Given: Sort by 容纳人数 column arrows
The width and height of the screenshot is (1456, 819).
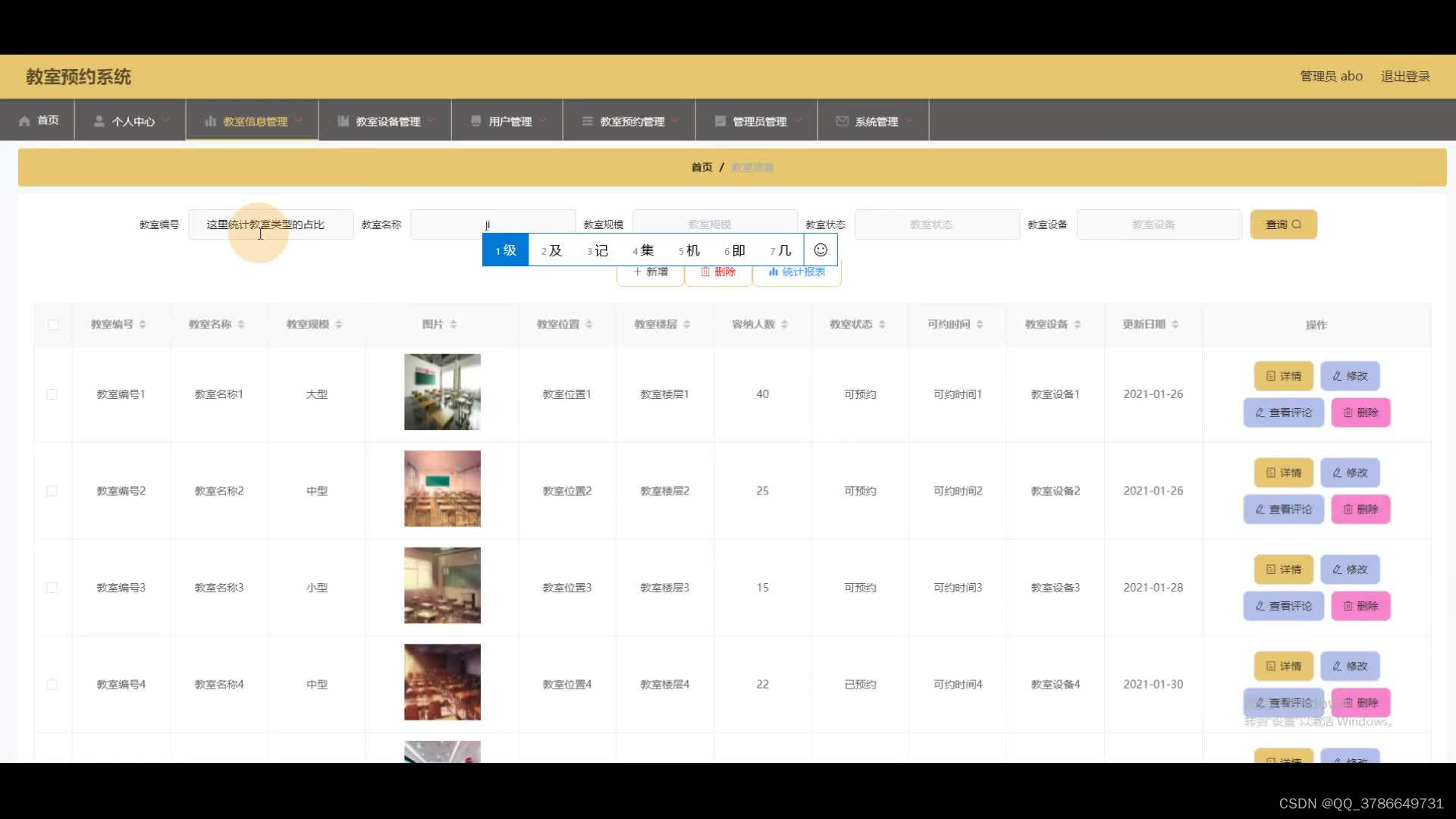Looking at the screenshot, I should pyautogui.click(x=785, y=325).
